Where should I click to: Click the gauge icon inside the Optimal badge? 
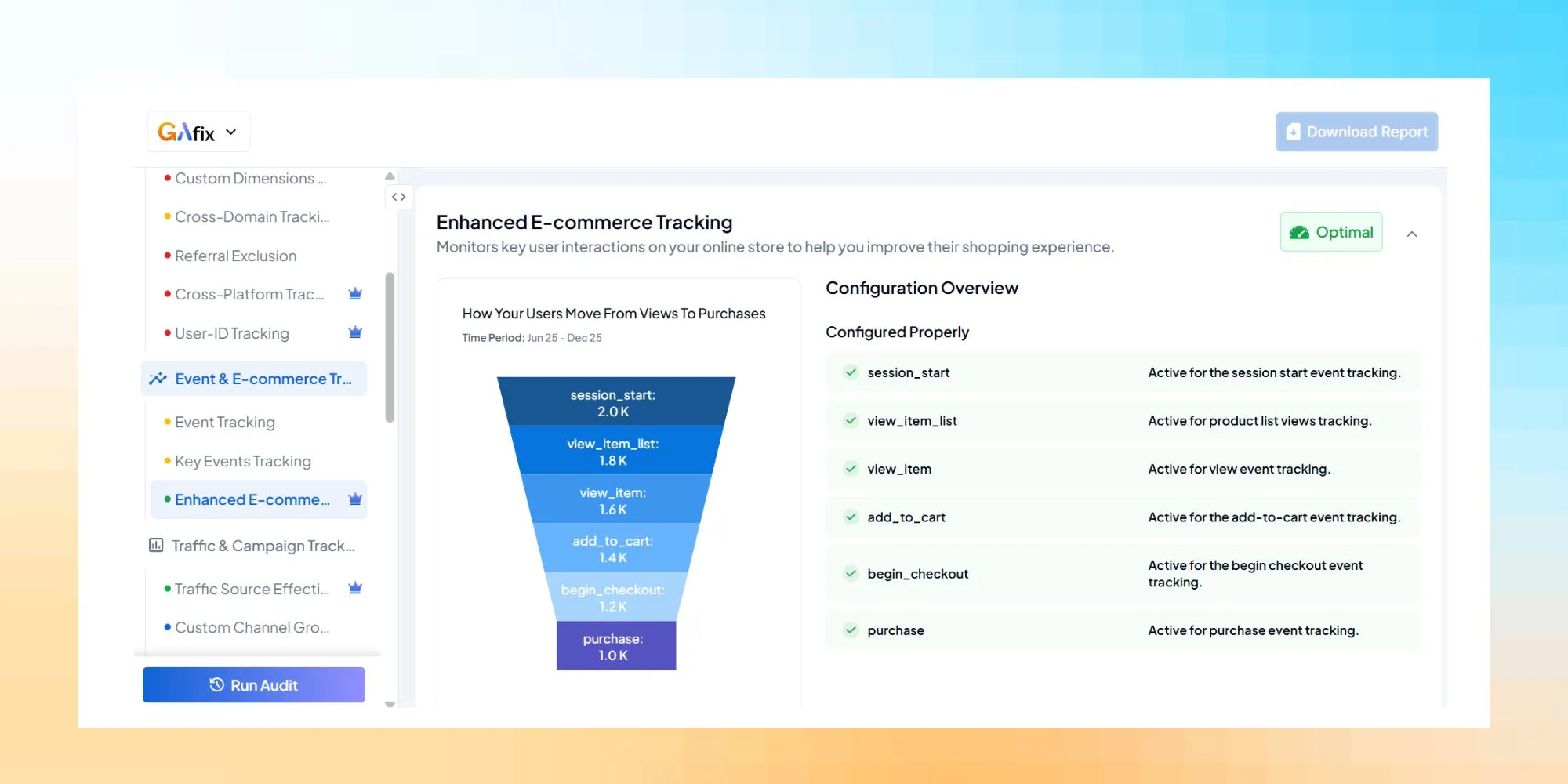[1299, 232]
